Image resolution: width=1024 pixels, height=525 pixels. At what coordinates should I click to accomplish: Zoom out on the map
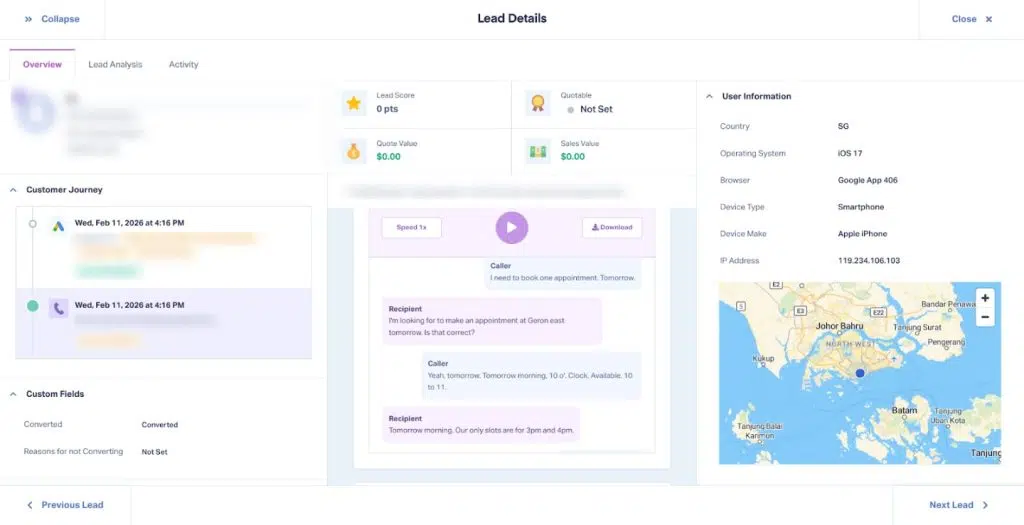click(985, 317)
